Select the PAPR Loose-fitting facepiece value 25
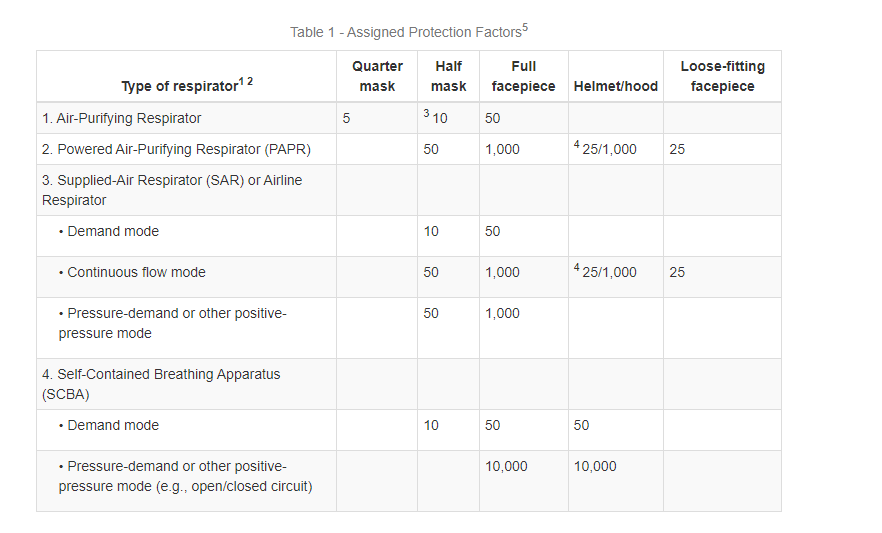This screenshot has width=882, height=533. 677,150
